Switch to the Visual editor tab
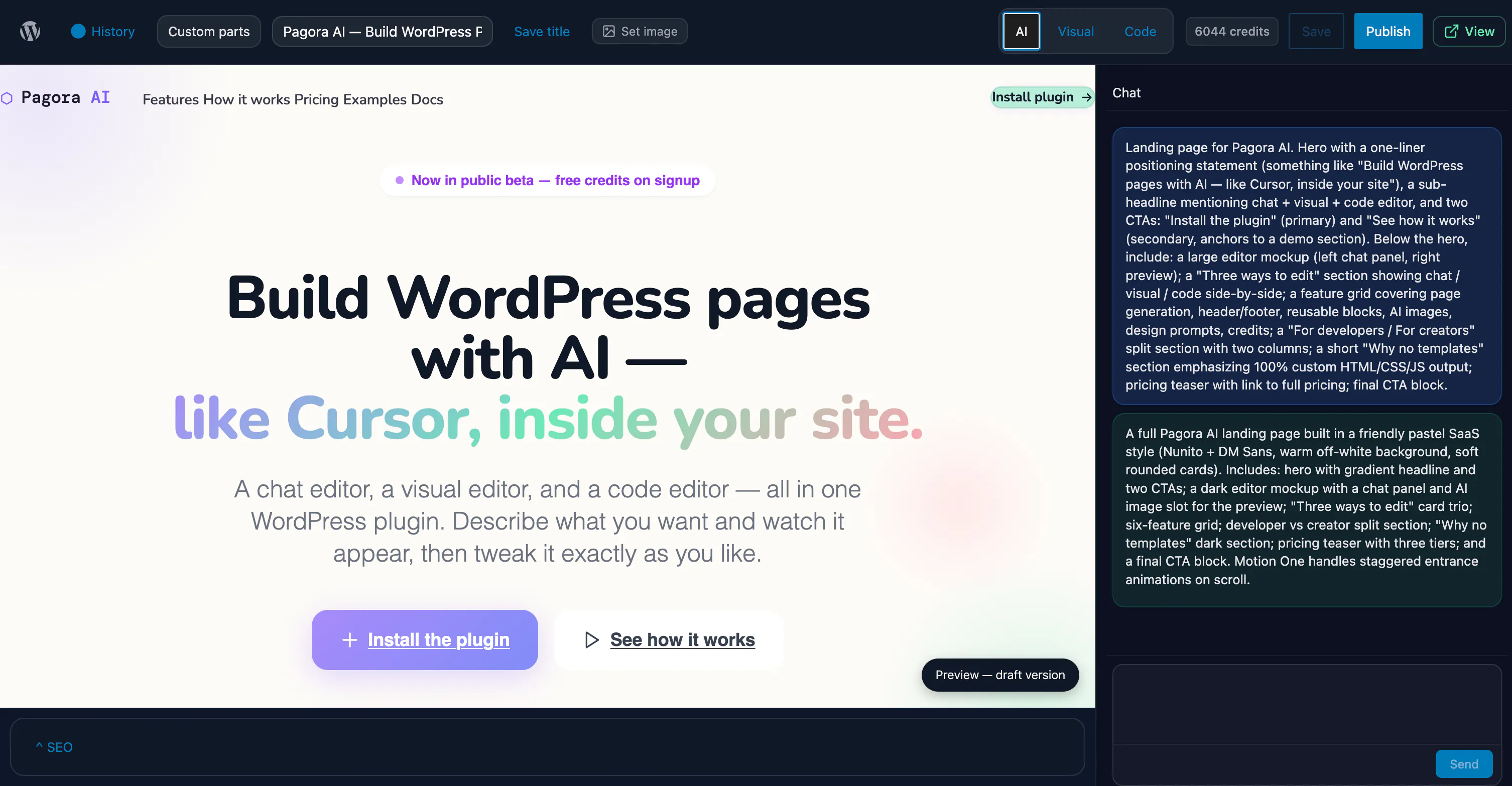Image resolution: width=1512 pixels, height=786 pixels. tap(1075, 31)
